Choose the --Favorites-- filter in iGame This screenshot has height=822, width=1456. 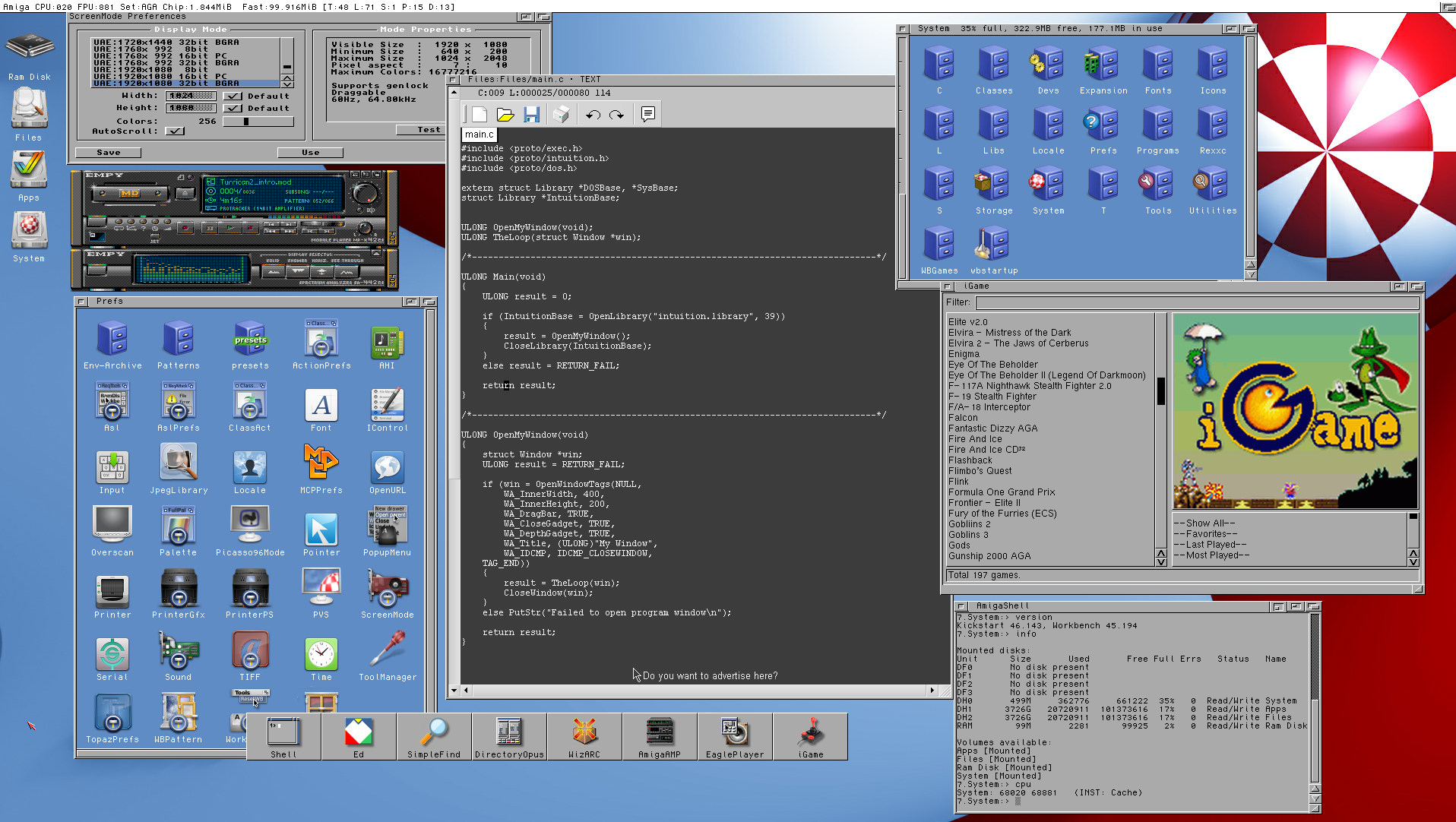coord(1290,534)
